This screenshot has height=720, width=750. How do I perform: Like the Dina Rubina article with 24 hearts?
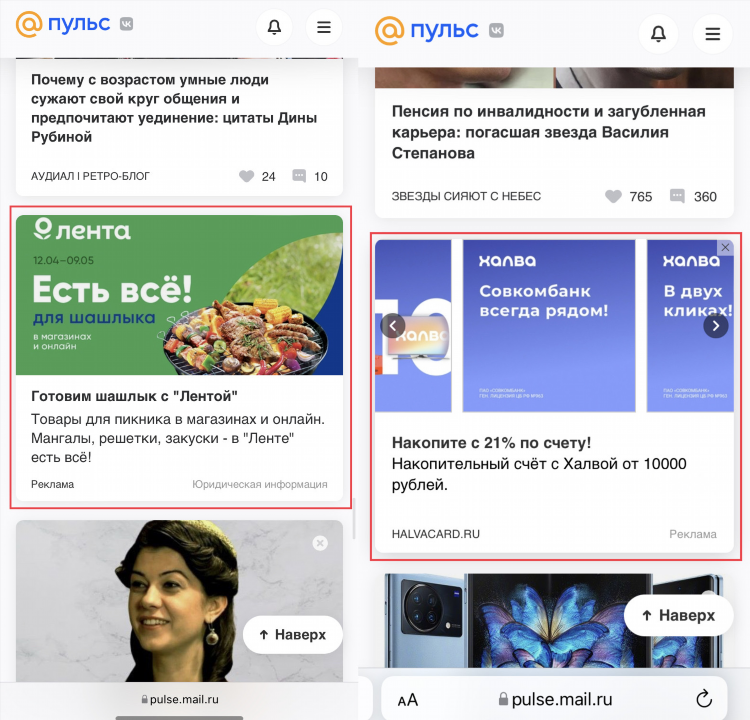point(247,176)
